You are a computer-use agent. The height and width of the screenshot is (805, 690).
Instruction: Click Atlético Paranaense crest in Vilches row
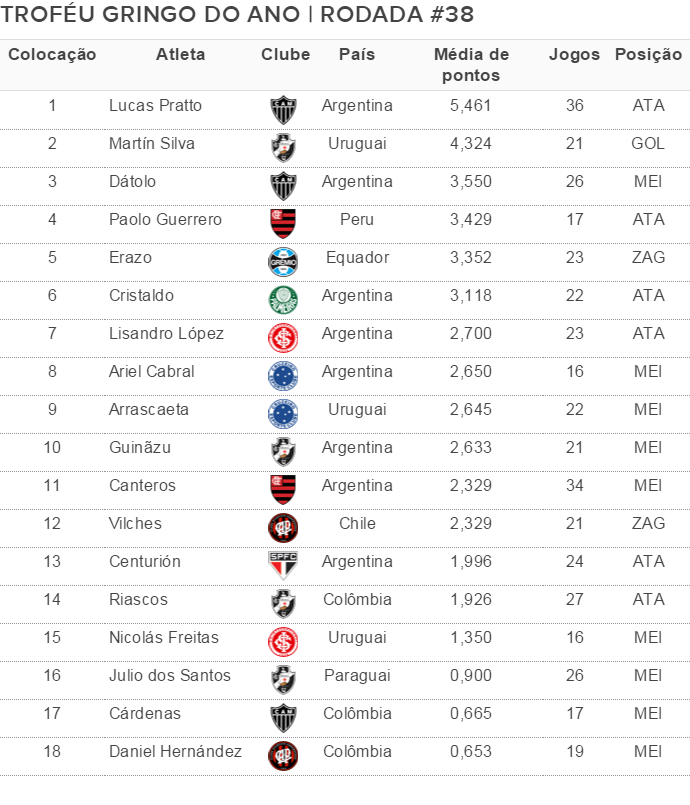click(283, 528)
